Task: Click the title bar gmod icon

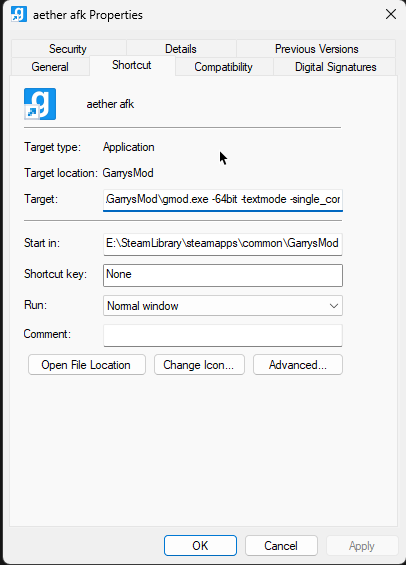Action: coord(19,14)
